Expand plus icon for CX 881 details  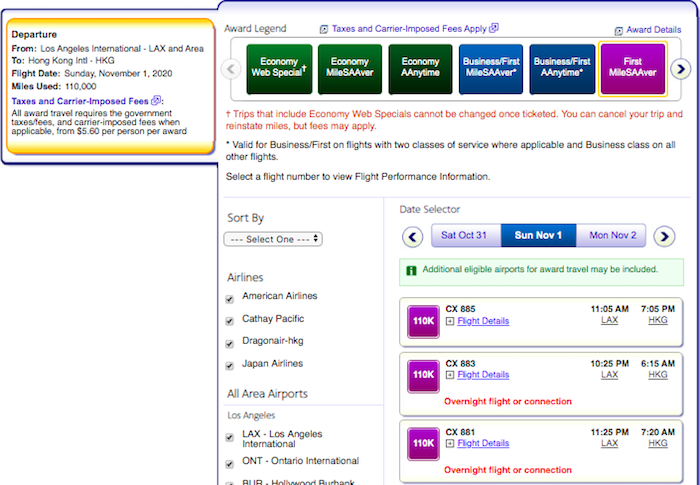(450, 443)
